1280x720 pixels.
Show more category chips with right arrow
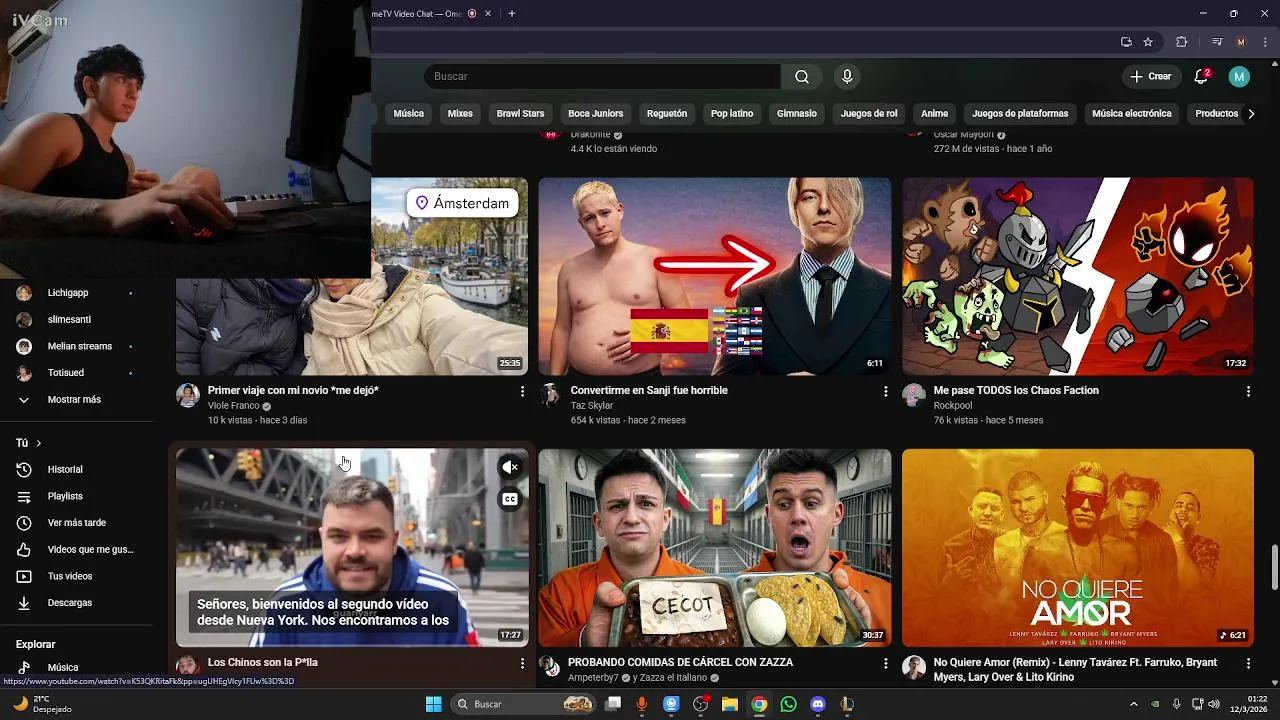pyautogui.click(x=1251, y=114)
